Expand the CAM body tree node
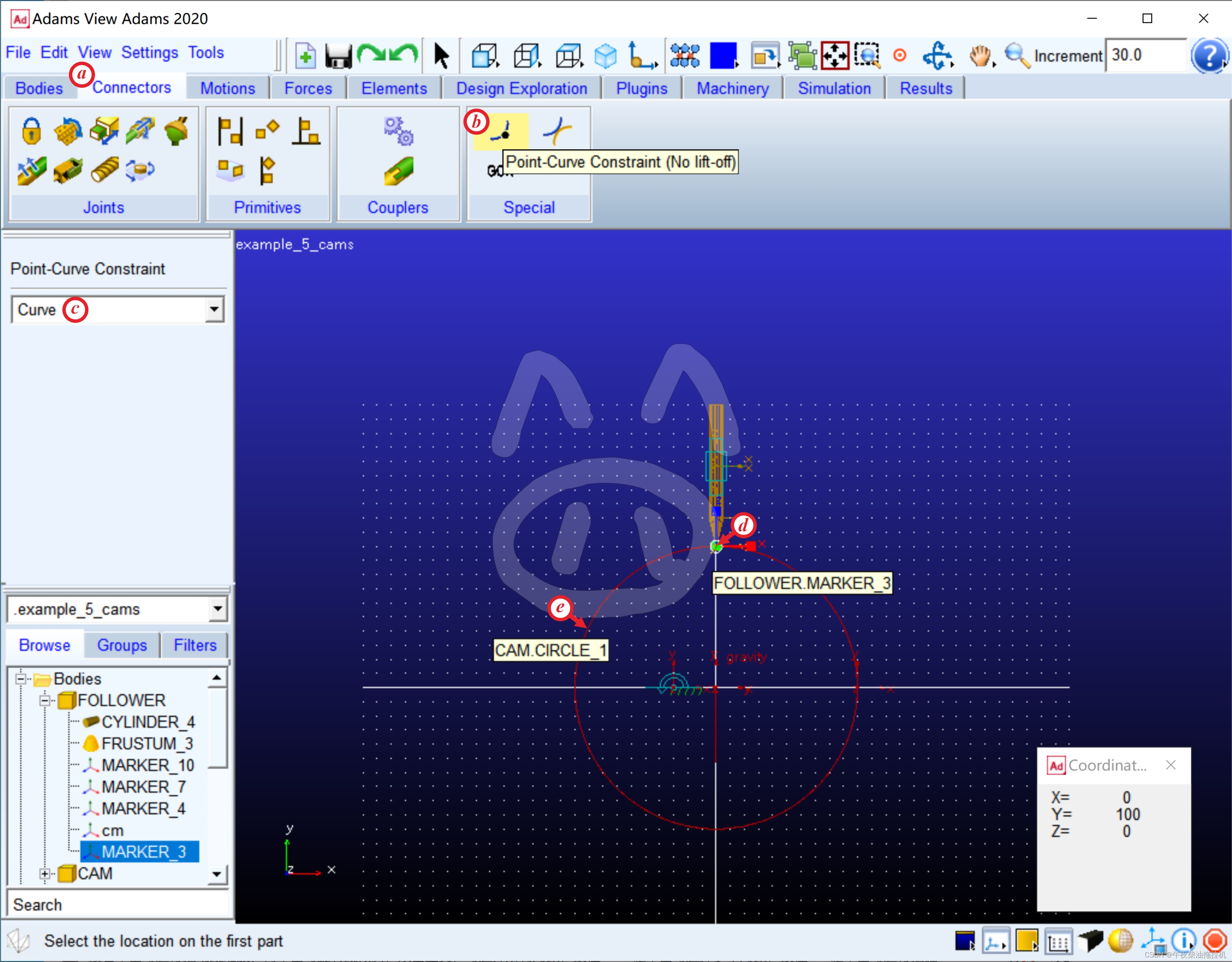1232x962 pixels. (x=45, y=873)
